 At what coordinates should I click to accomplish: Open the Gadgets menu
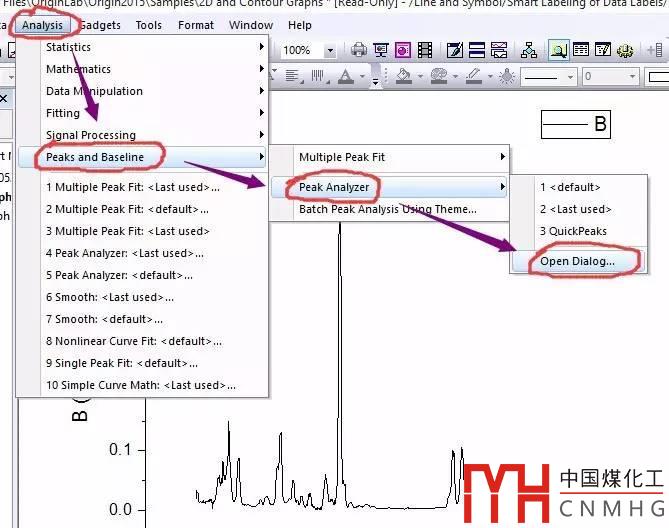pyautogui.click(x=100, y=25)
